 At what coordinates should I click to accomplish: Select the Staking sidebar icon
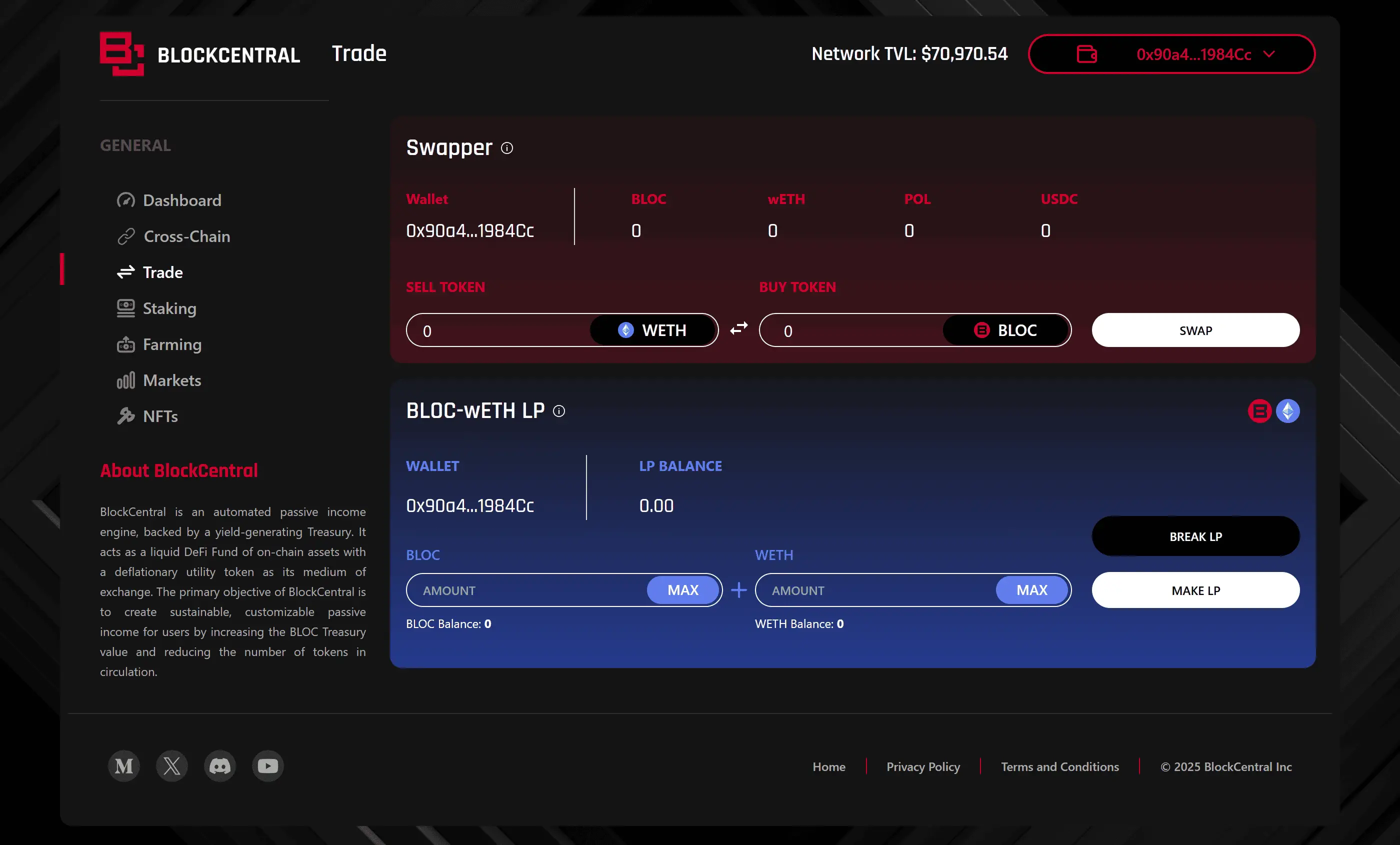click(x=126, y=308)
